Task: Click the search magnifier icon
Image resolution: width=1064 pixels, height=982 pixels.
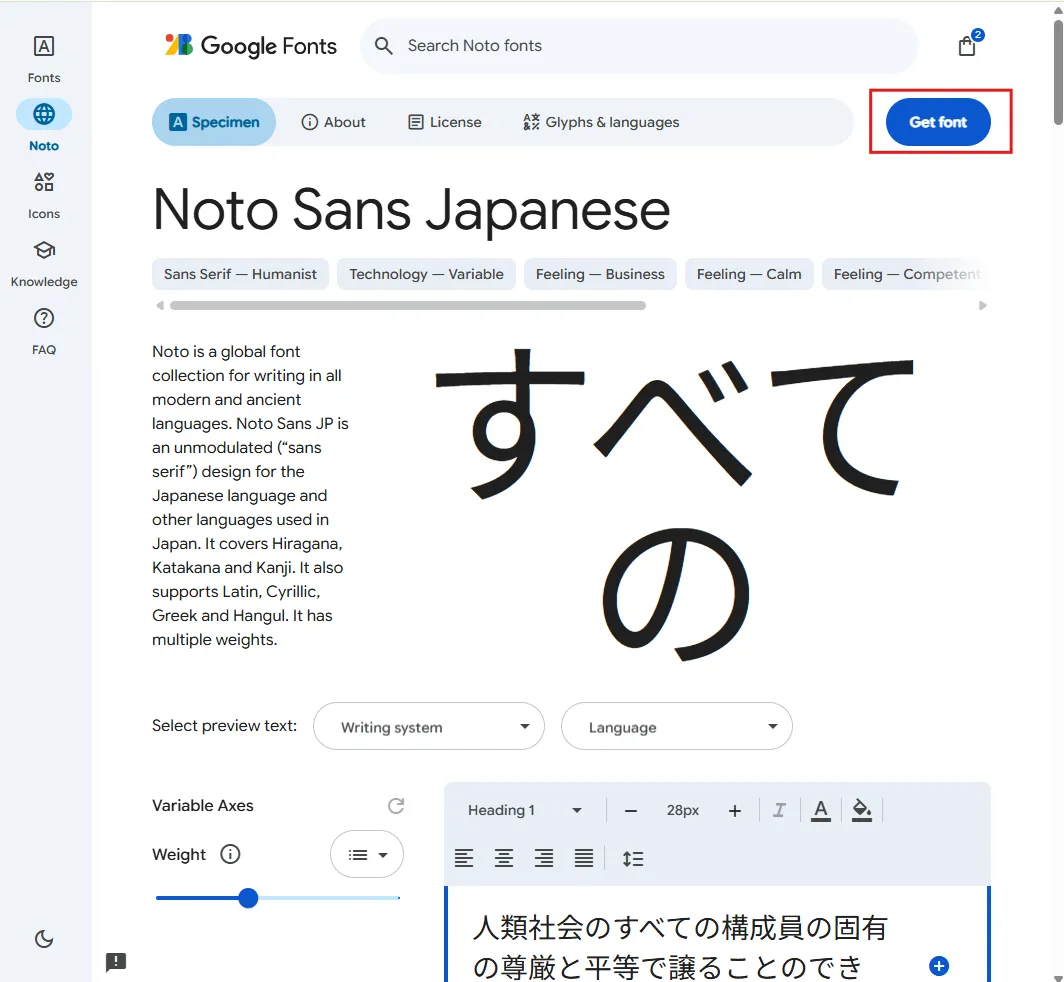Action: pyautogui.click(x=383, y=45)
